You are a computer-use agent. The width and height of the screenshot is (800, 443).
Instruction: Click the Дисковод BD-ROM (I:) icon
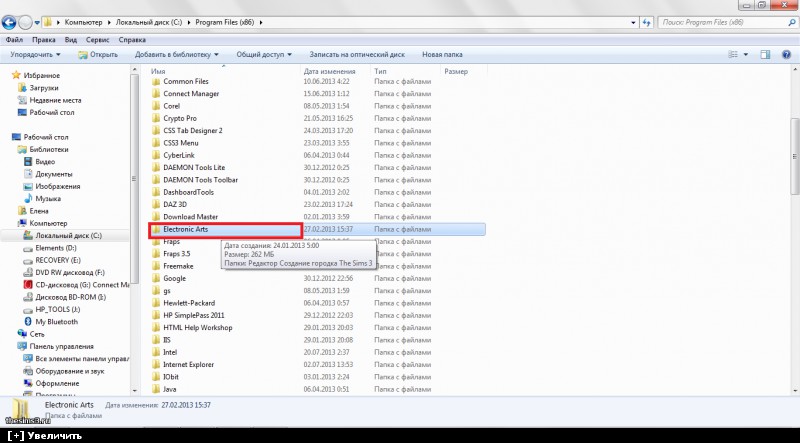coord(29,297)
